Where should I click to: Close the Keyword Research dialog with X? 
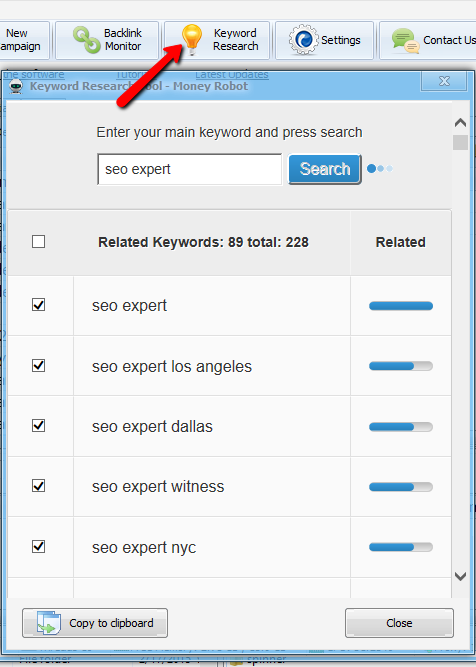[444, 81]
